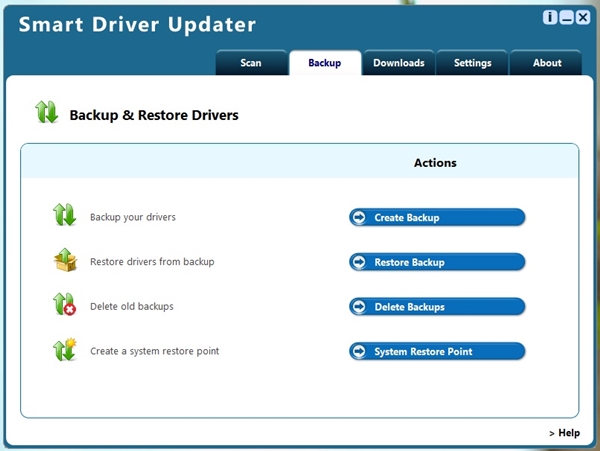The width and height of the screenshot is (600, 451).
Task: Click the 'Restore drivers from backup' text
Action: (x=152, y=262)
